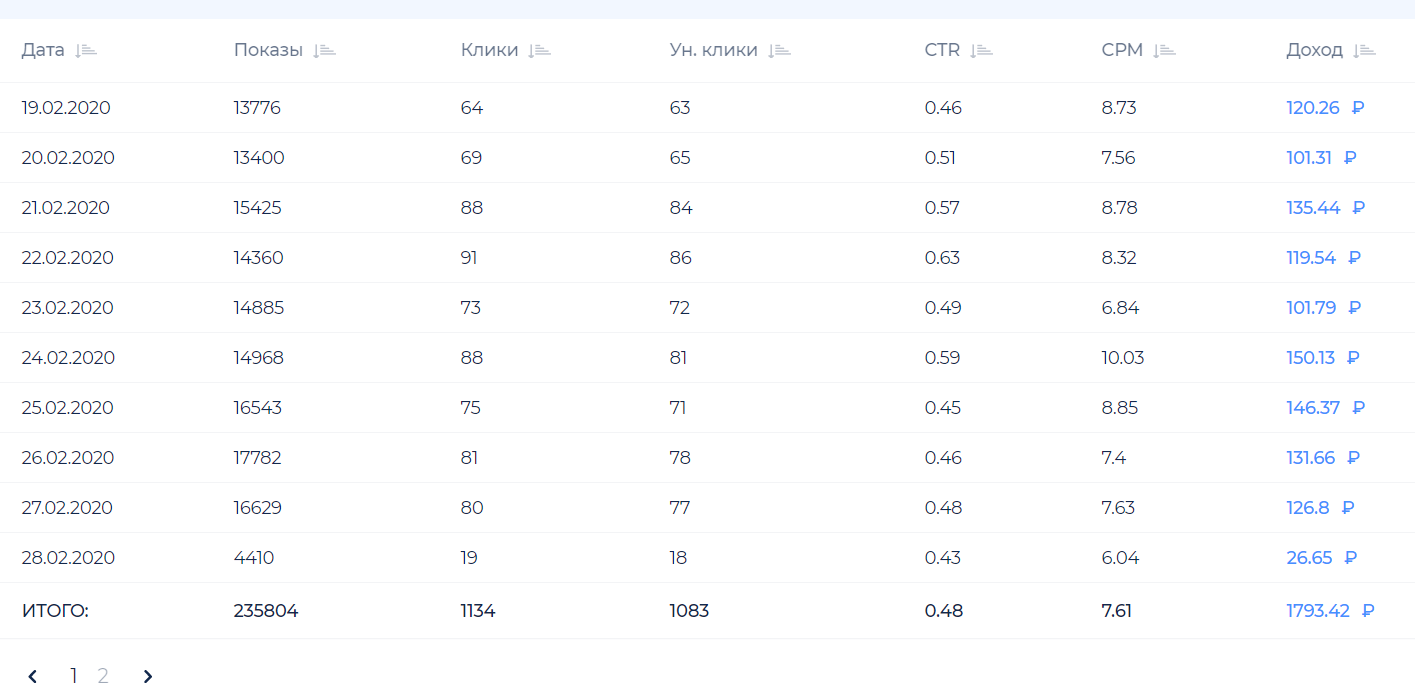Click income 26.65 ₽ for 28.02.2020
The width and height of the screenshot is (1415, 683).
point(1309,558)
